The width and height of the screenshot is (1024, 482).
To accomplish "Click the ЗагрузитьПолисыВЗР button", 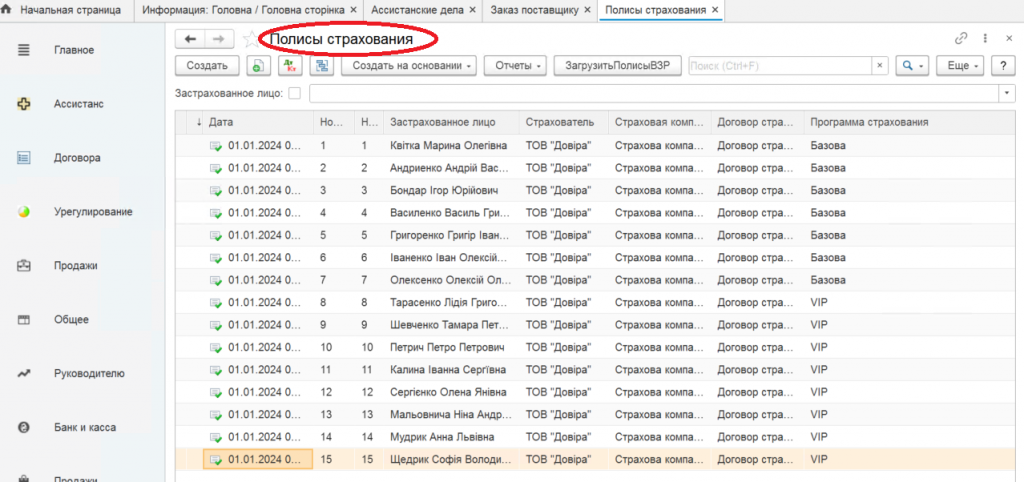I will 617,66.
